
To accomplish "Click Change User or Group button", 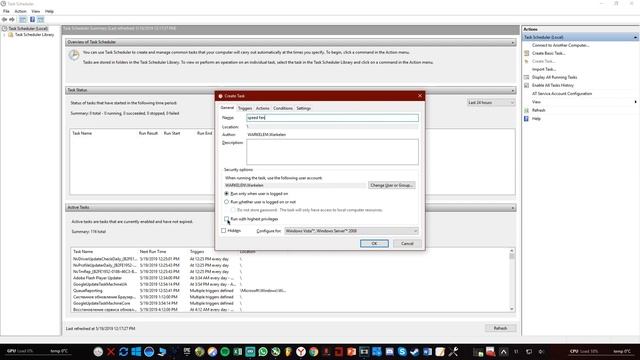I will pos(391,185).
